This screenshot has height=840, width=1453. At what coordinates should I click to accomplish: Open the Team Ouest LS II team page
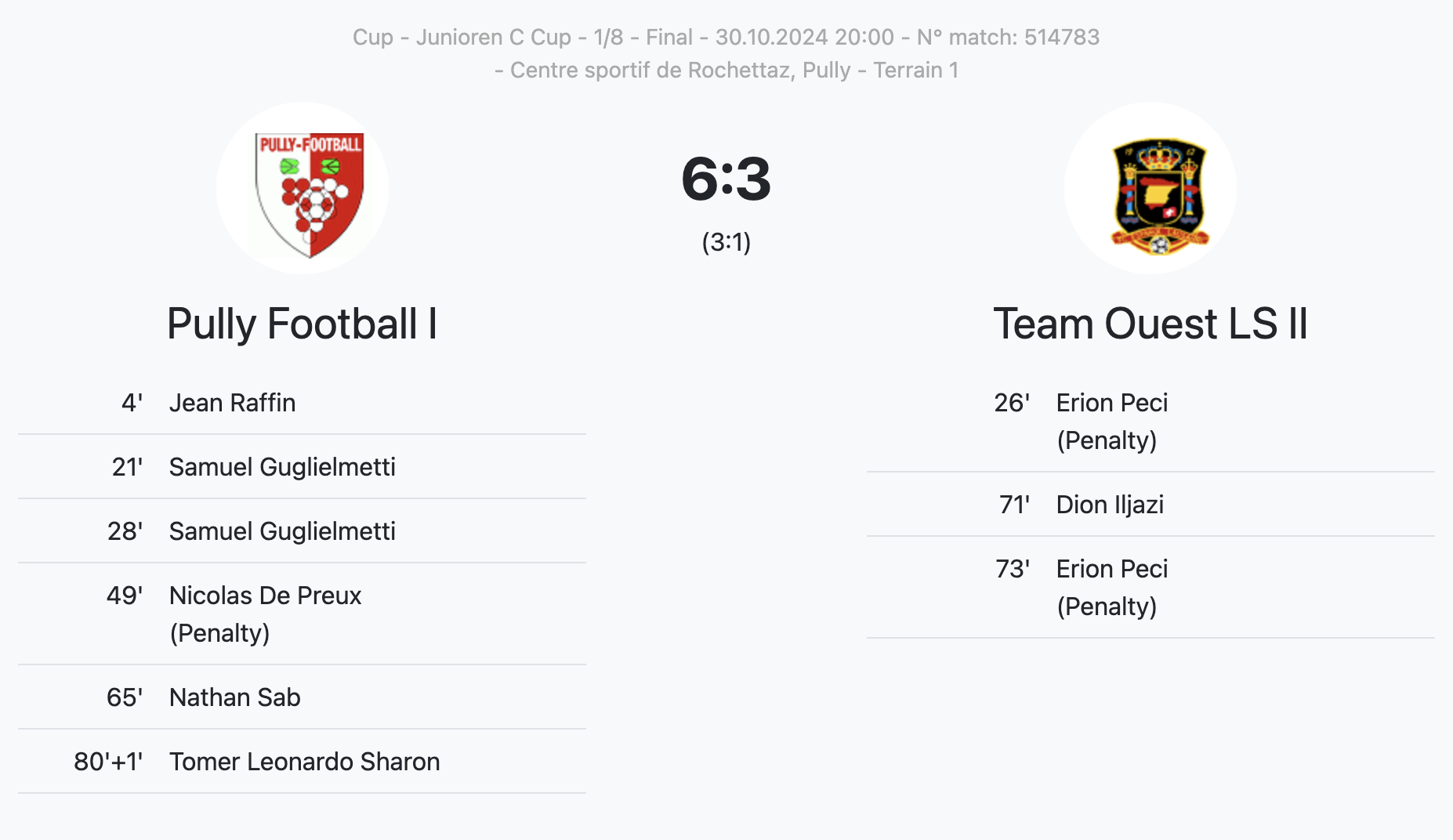pos(1150,324)
